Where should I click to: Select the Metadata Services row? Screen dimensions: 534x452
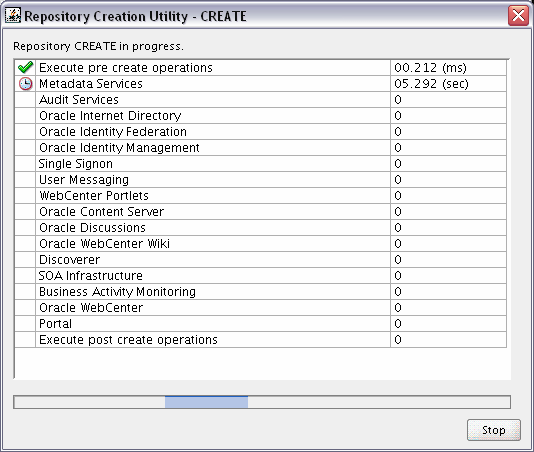point(261,83)
